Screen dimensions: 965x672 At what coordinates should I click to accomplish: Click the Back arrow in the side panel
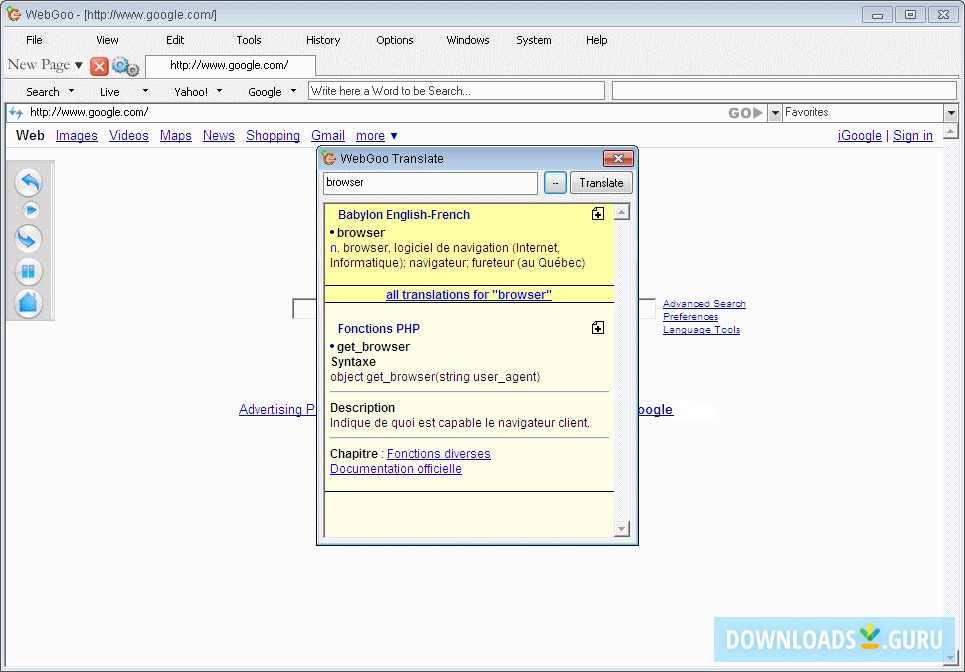[x=29, y=182]
